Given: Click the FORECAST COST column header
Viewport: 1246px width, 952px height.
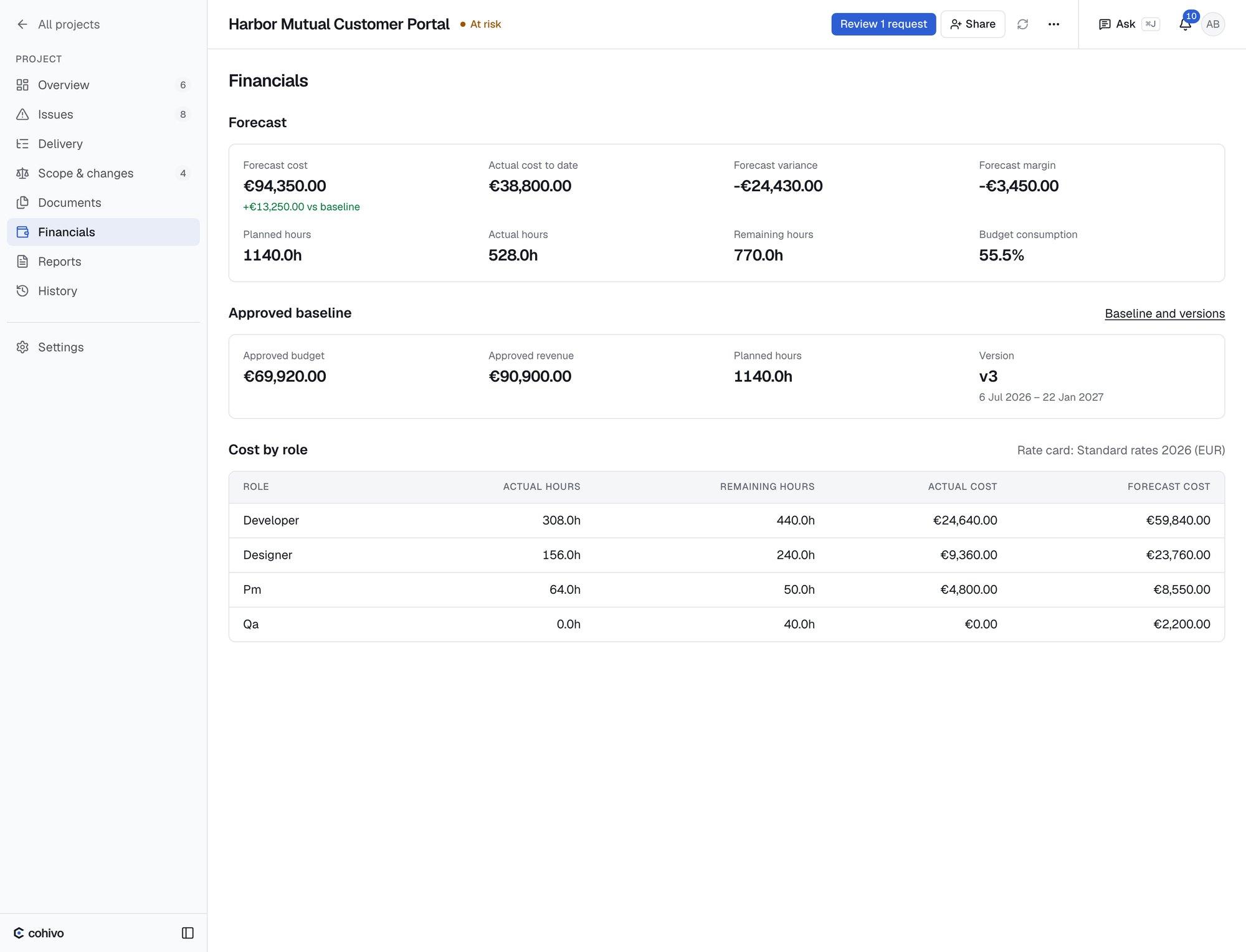Looking at the screenshot, I should (1169, 487).
